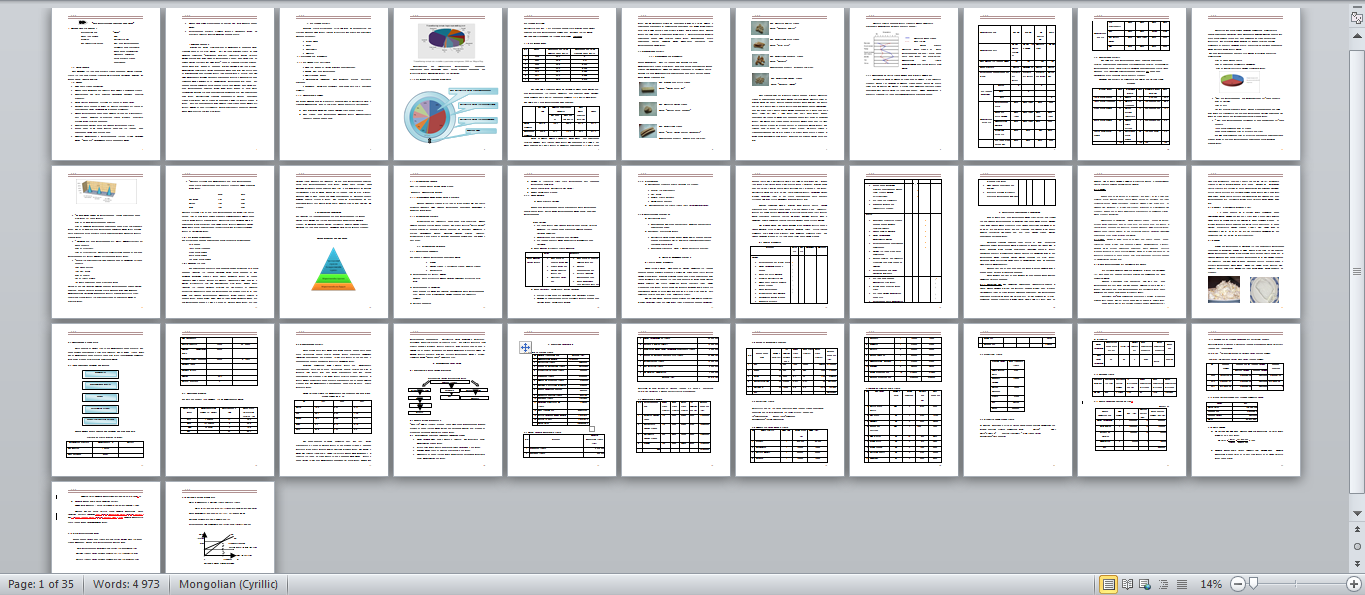
Task: Switch to Outline view
Action: coord(1163,584)
